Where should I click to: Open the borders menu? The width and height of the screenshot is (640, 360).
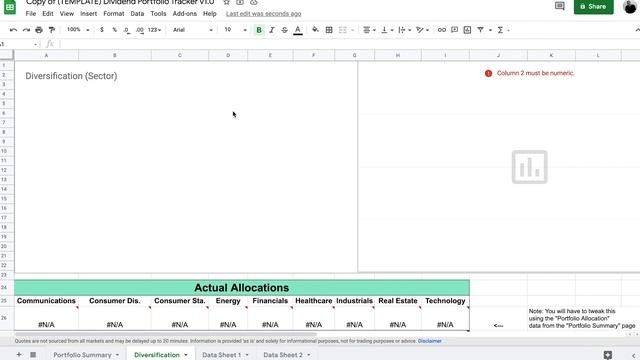(329, 30)
